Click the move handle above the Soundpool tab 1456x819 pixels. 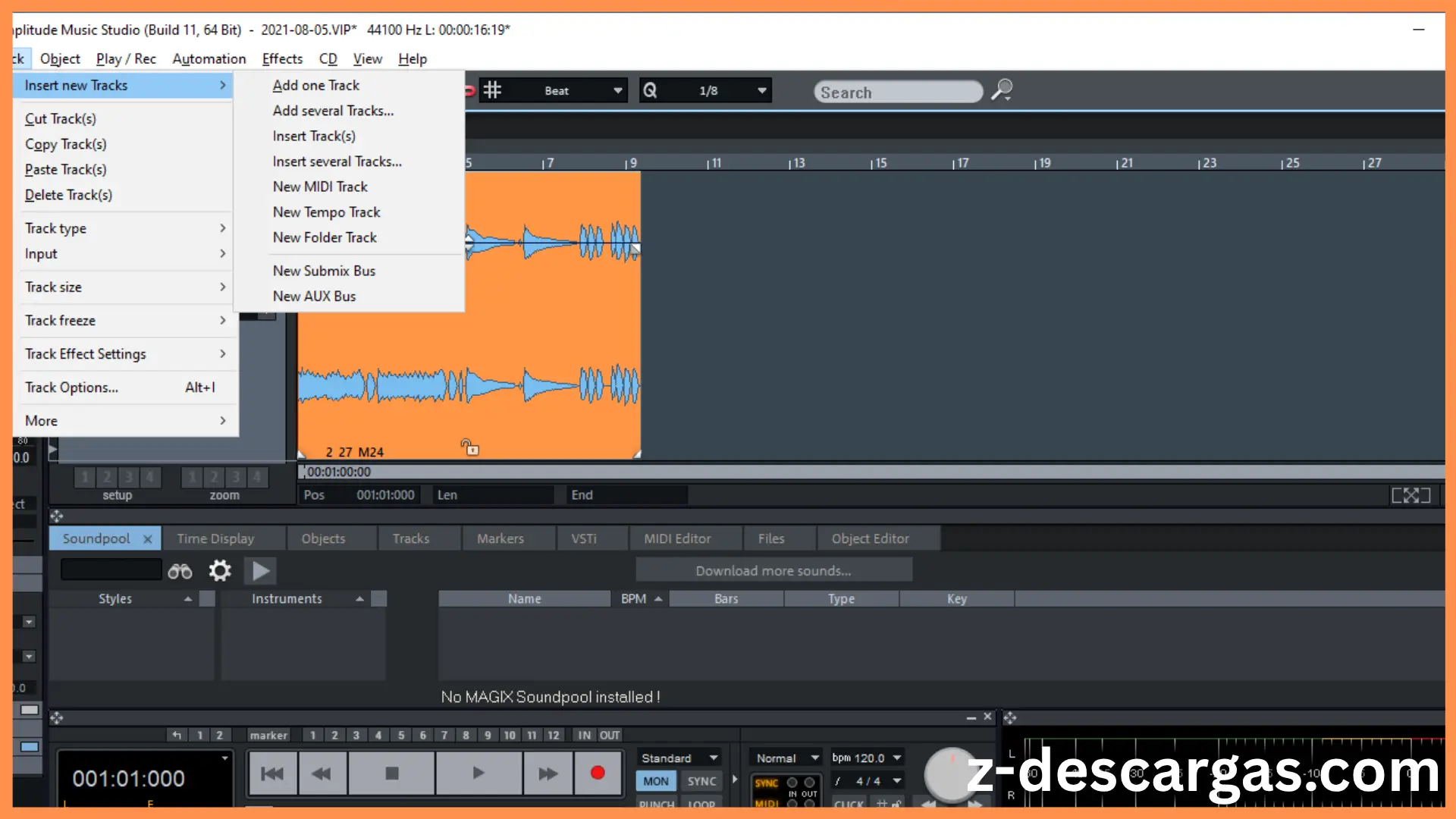[x=57, y=516]
